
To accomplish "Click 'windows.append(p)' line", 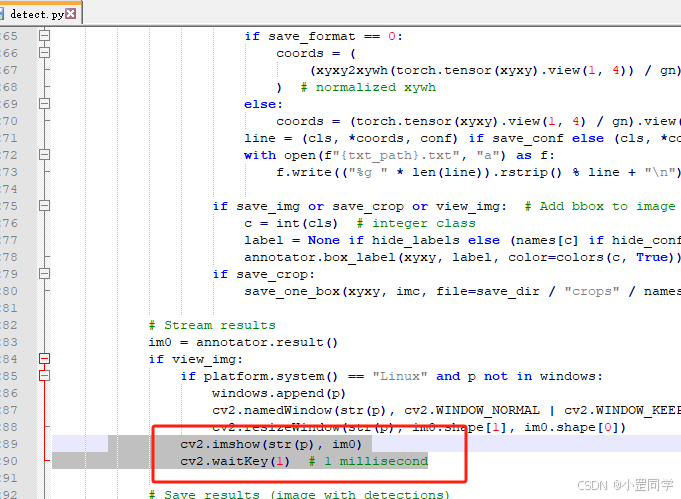I will pos(279,393).
